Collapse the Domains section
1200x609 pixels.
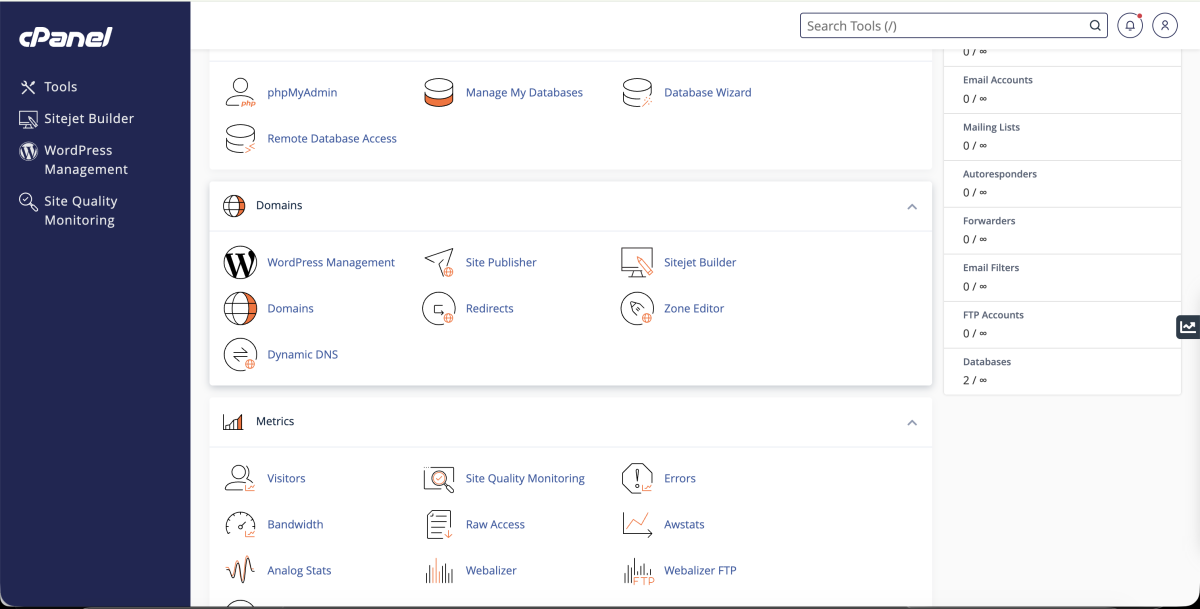point(911,206)
